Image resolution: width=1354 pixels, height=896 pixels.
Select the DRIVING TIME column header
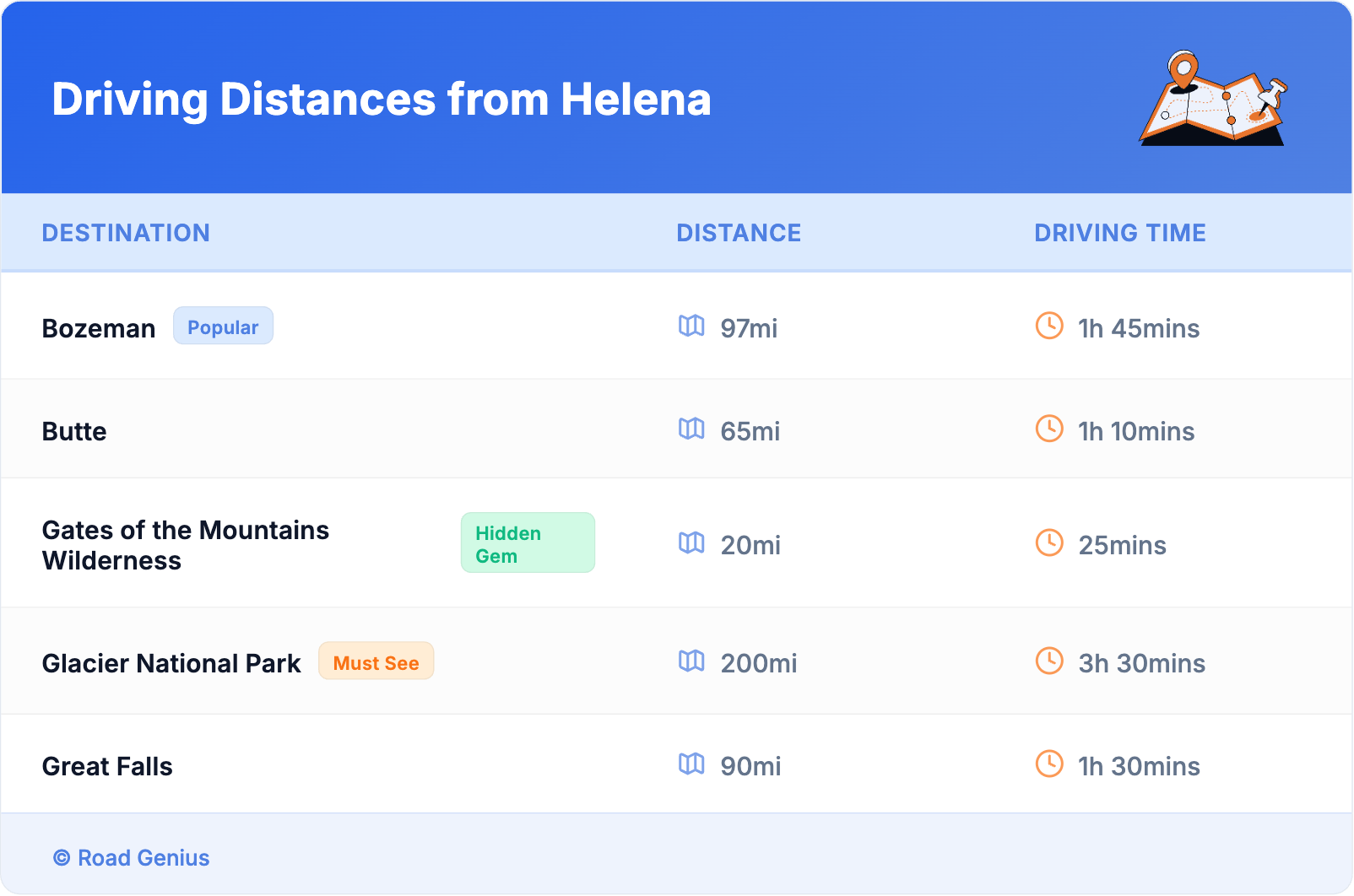1119,233
